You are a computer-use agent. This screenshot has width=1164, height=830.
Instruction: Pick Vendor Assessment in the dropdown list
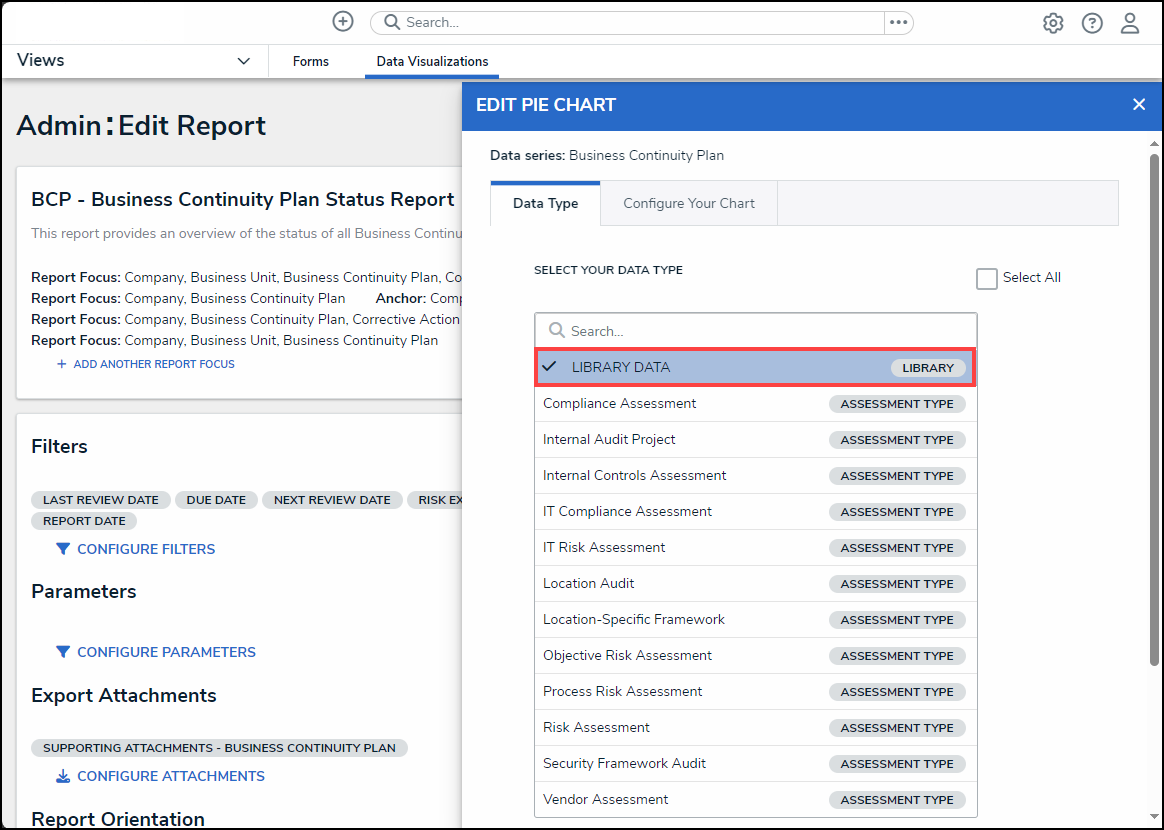coord(606,800)
